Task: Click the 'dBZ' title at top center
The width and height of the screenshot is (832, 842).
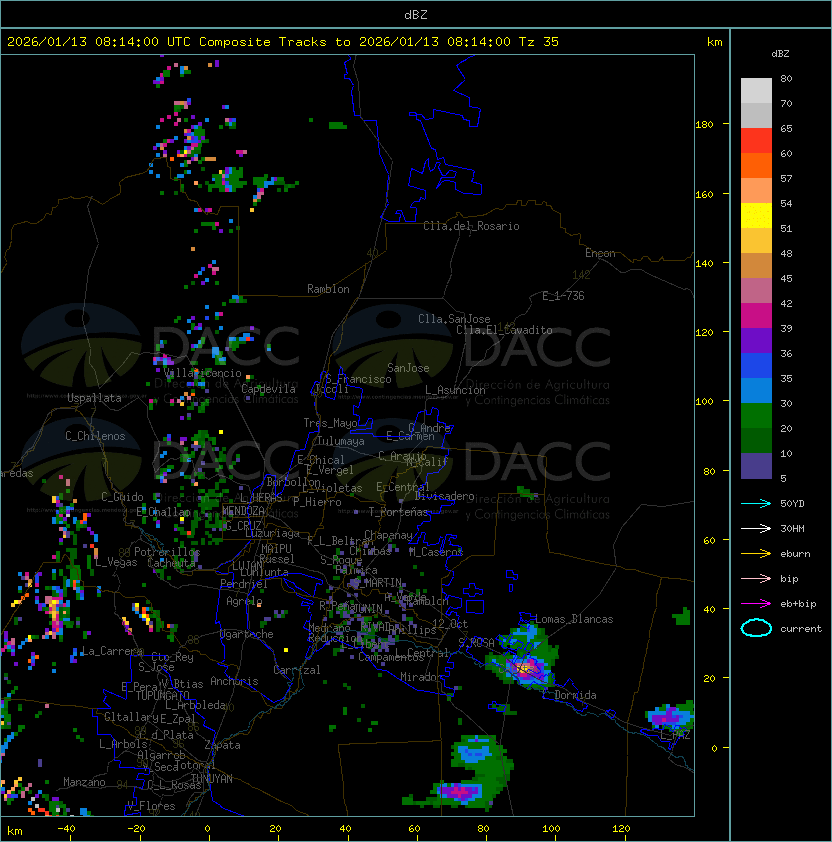Action: coord(416,14)
